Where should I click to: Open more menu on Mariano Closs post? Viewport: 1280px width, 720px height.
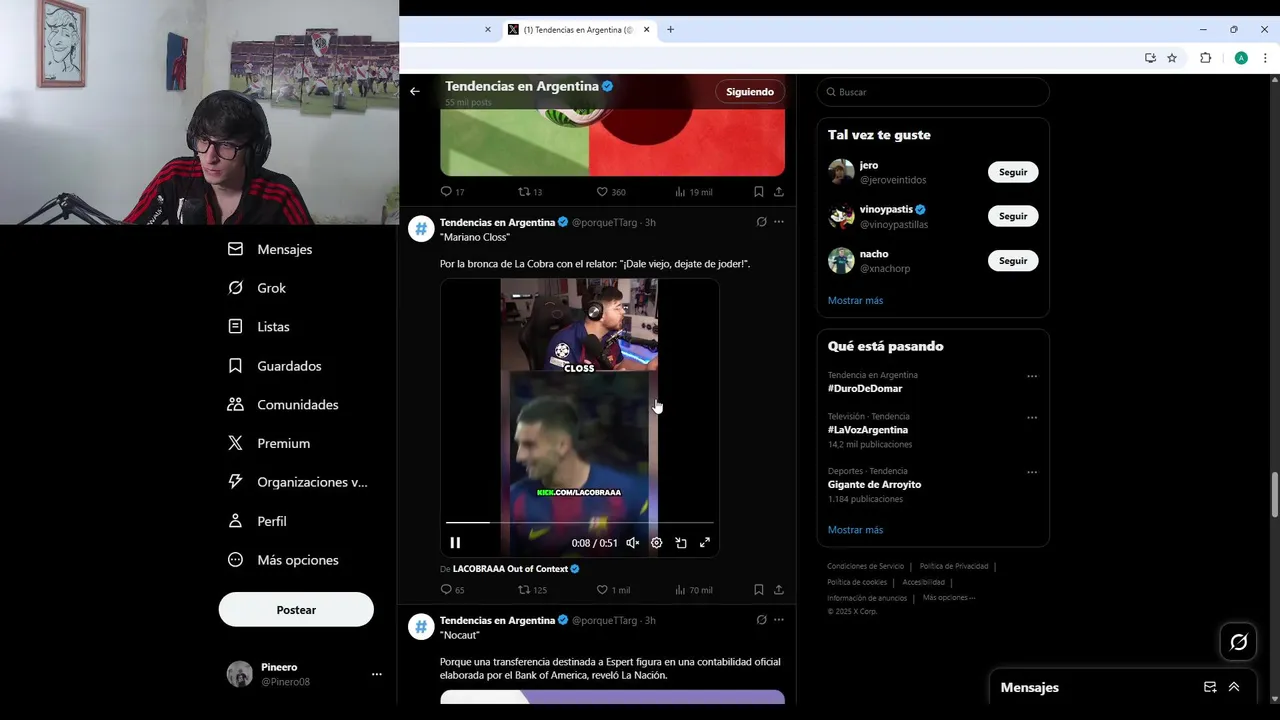point(779,222)
